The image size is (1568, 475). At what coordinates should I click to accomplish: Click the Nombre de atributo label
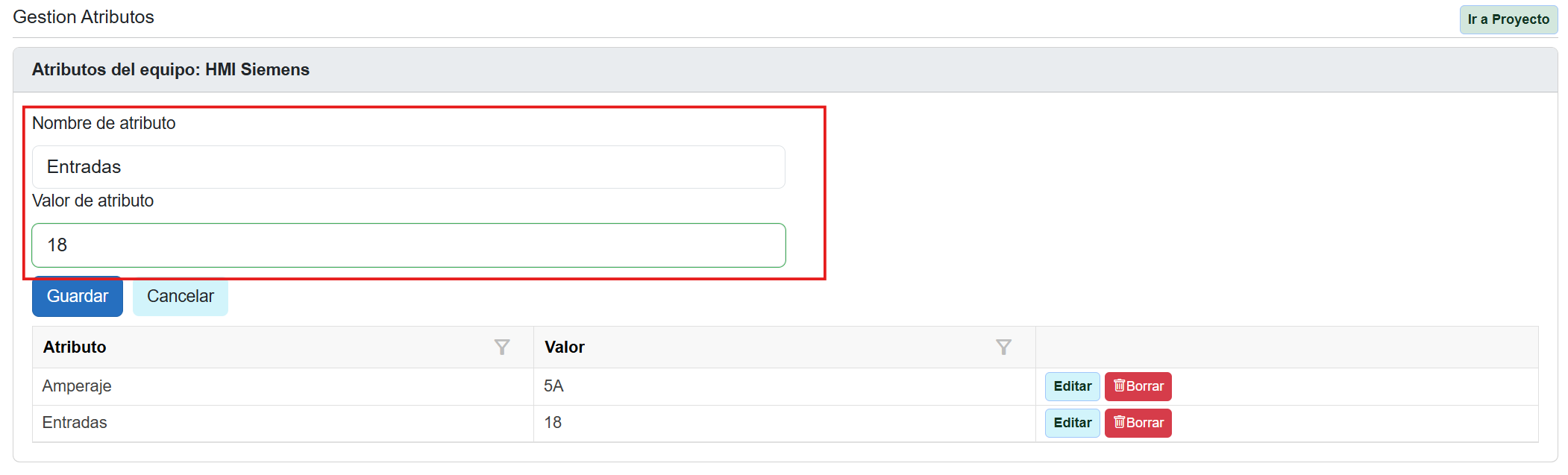[x=104, y=124]
